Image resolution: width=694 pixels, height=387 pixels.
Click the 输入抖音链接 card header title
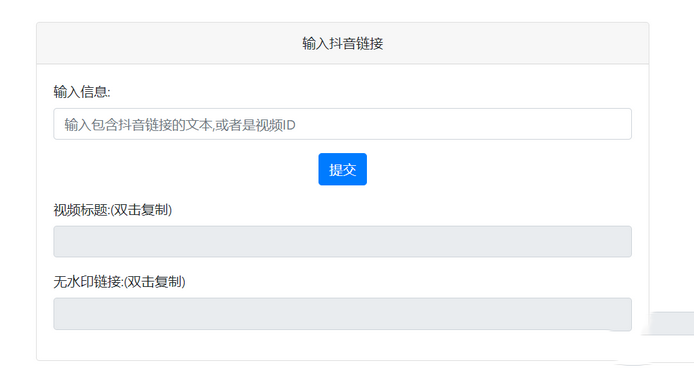click(343, 43)
